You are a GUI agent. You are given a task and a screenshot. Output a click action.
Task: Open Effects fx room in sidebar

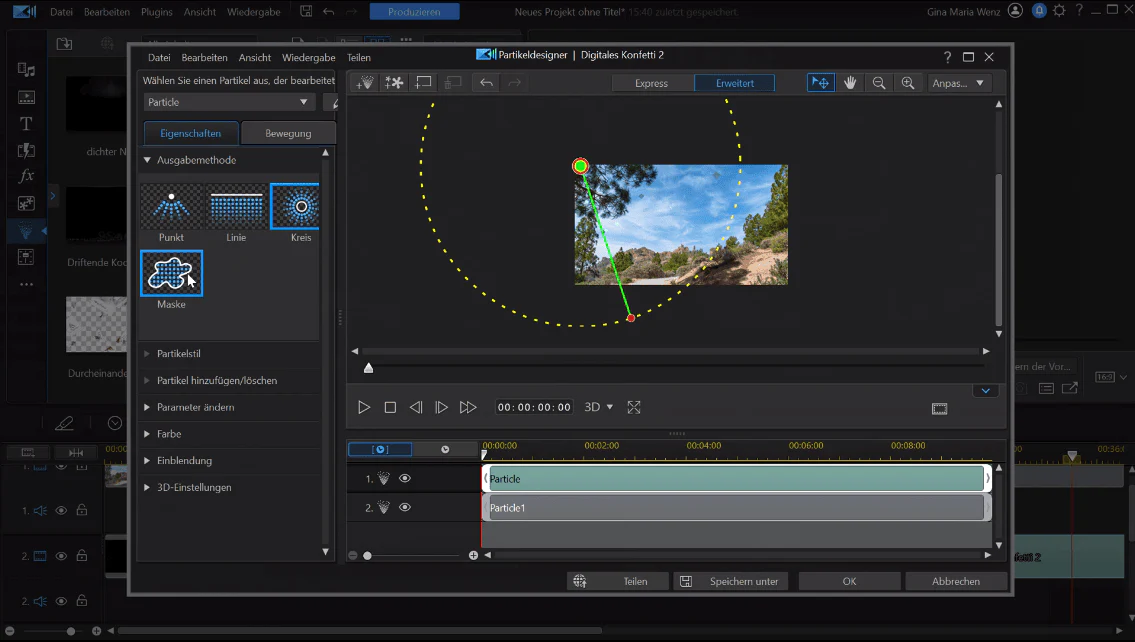pos(26,176)
